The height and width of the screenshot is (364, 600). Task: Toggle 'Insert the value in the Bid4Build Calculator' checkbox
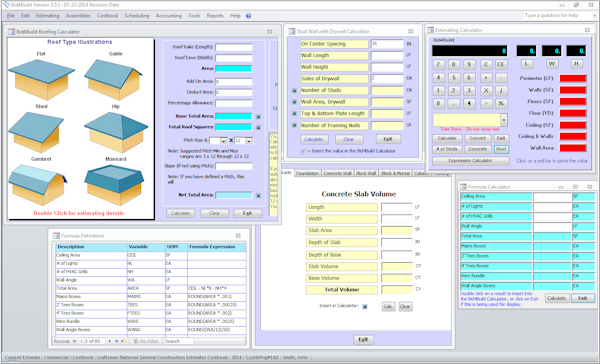click(x=303, y=152)
